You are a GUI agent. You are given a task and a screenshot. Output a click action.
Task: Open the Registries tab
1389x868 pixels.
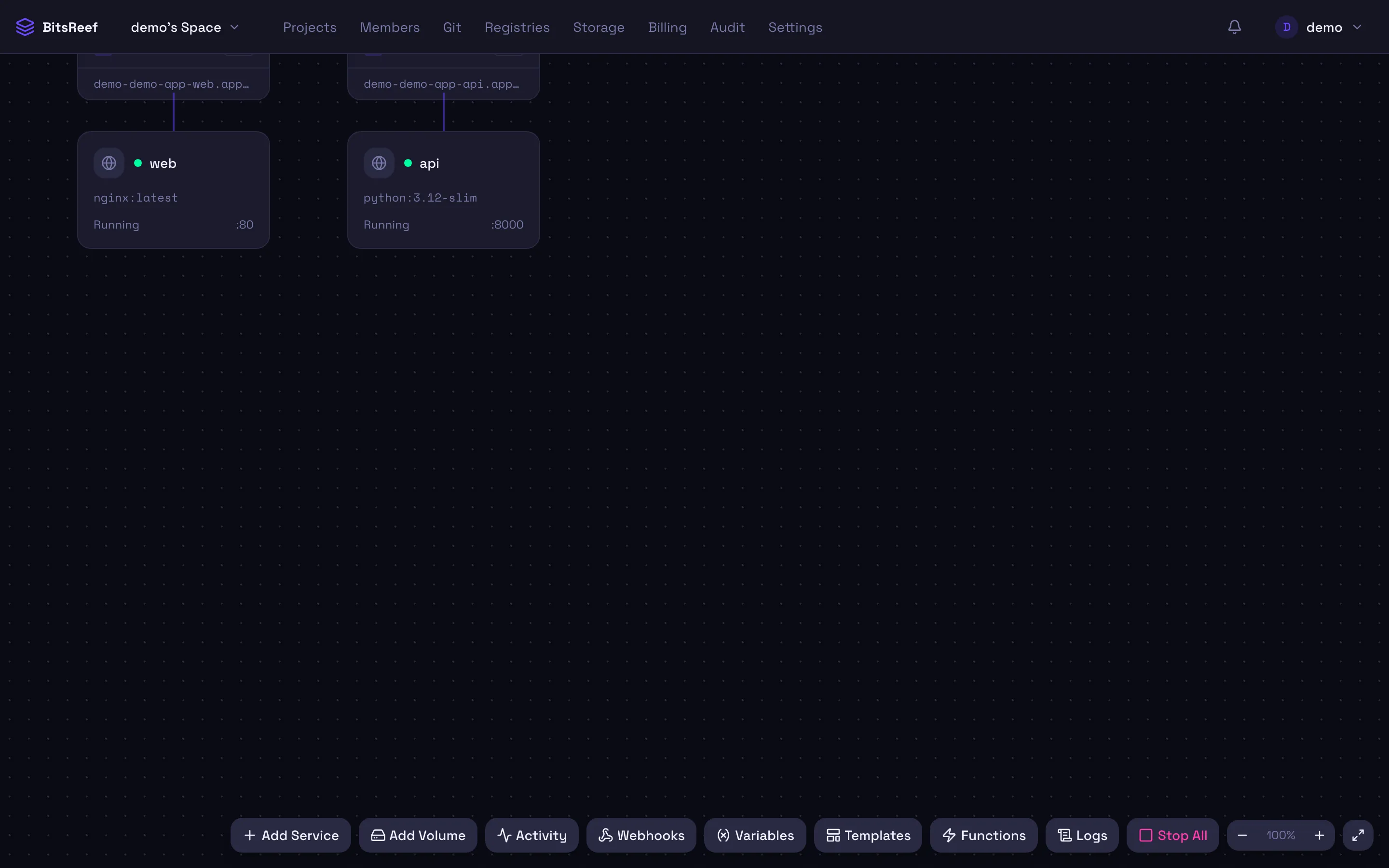point(517,27)
